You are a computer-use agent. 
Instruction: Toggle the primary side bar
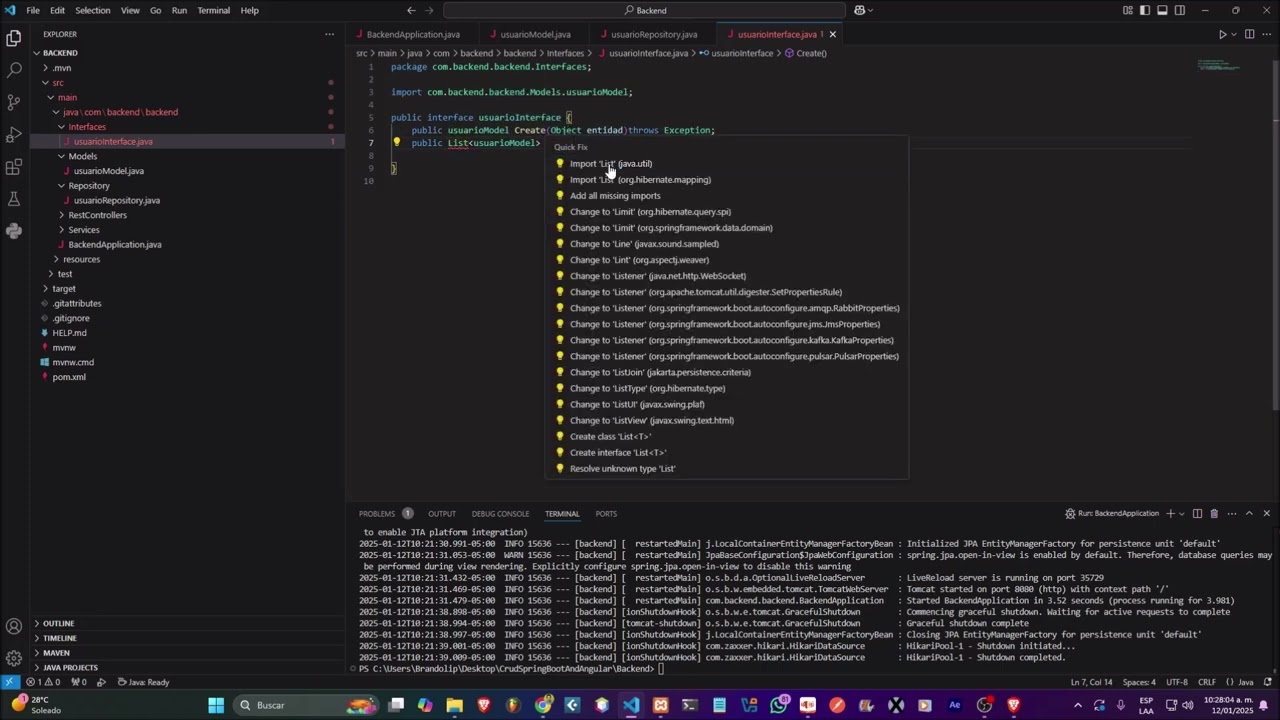pyautogui.click(x=1146, y=10)
